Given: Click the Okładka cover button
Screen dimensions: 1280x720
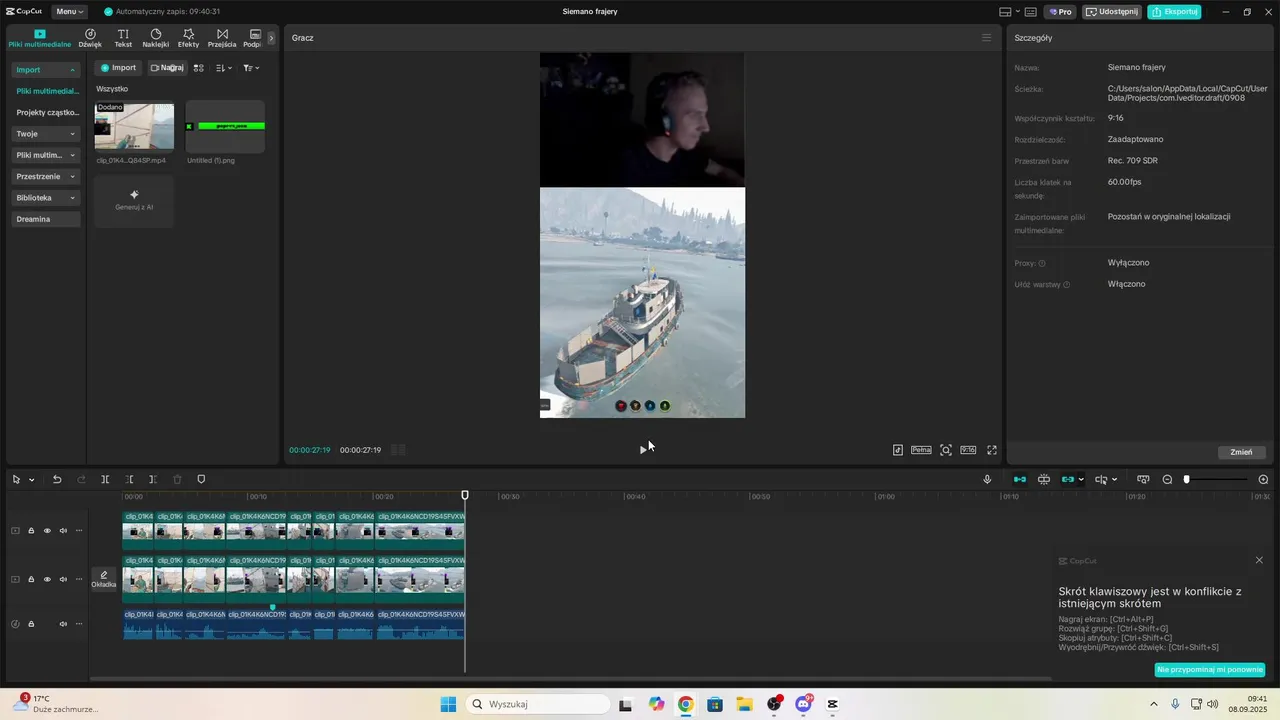Looking at the screenshot, I should (104, 579).
